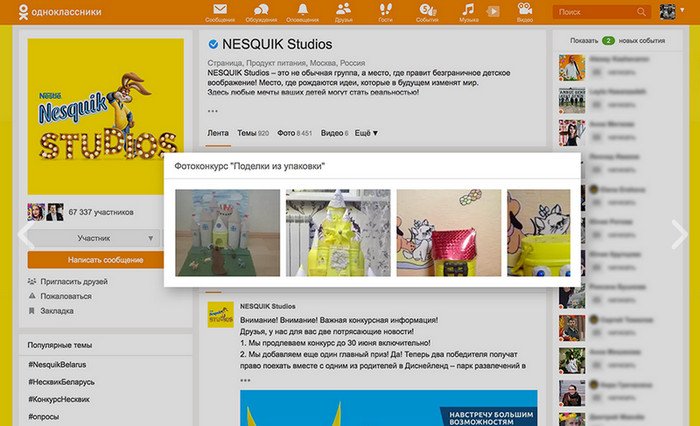
Task: Open the blue banner image in the post
Action: click(x=388, y=408)
